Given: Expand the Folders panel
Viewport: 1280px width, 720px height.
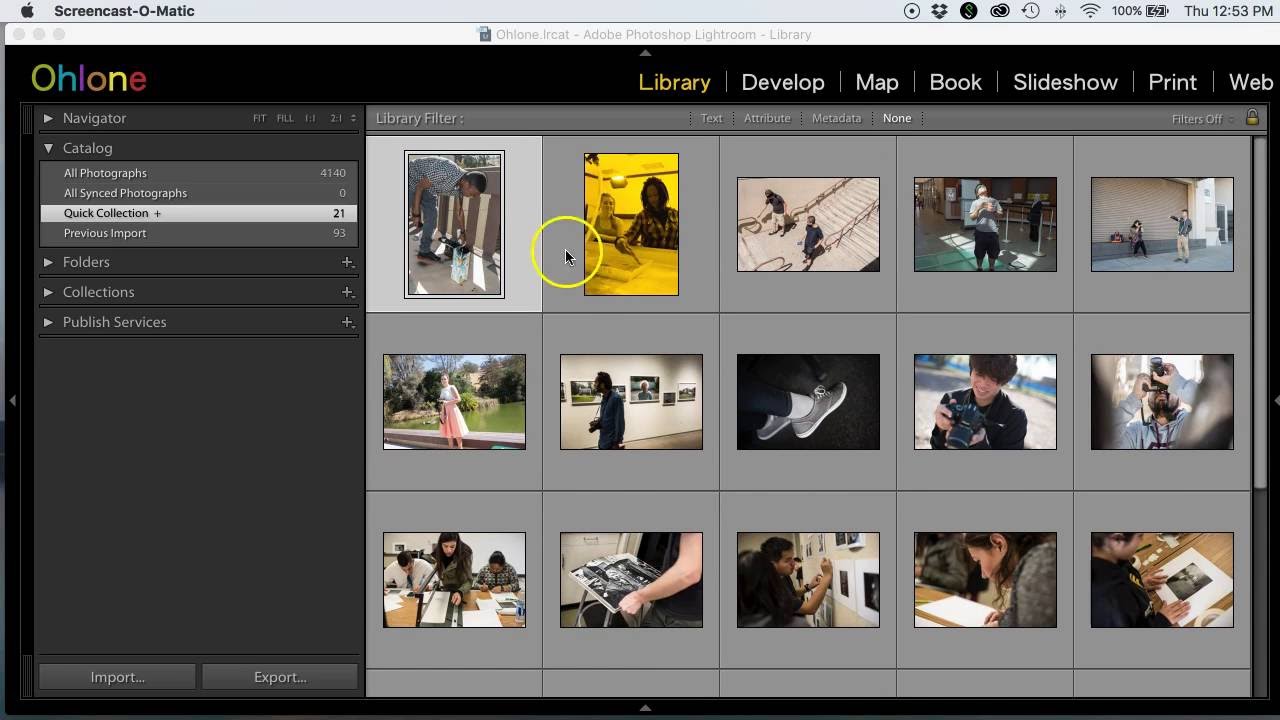Looking at the screenshot, I should (47, 262).
